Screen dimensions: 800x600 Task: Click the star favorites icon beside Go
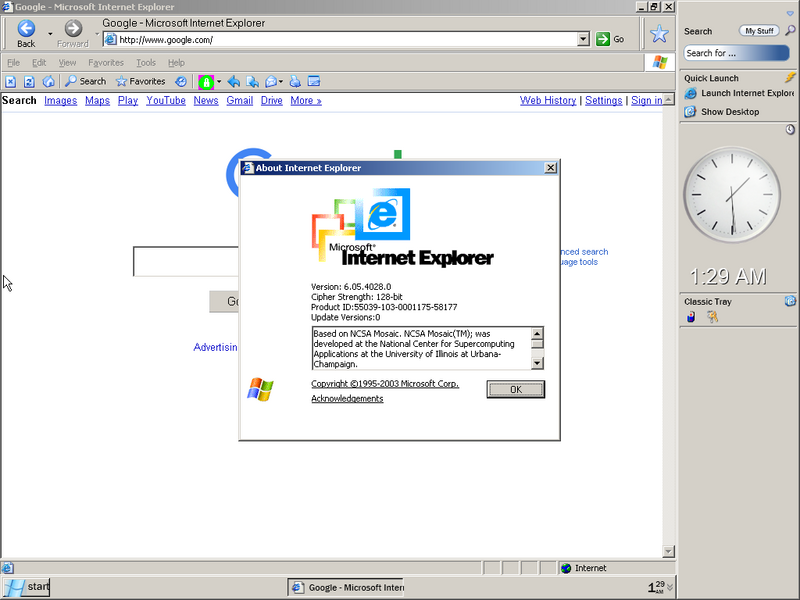659,34
